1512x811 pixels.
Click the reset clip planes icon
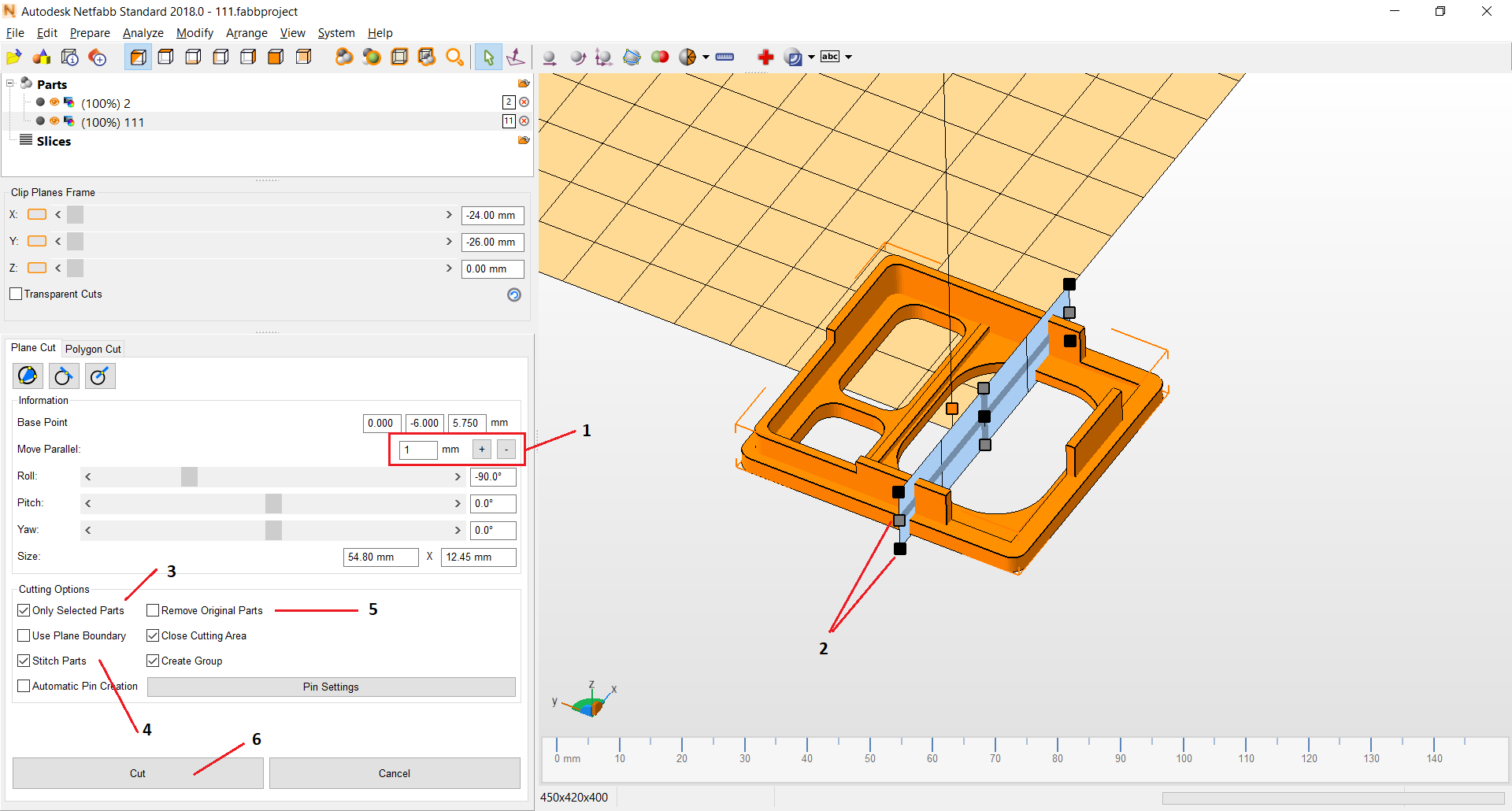click(x=514, y=294)
